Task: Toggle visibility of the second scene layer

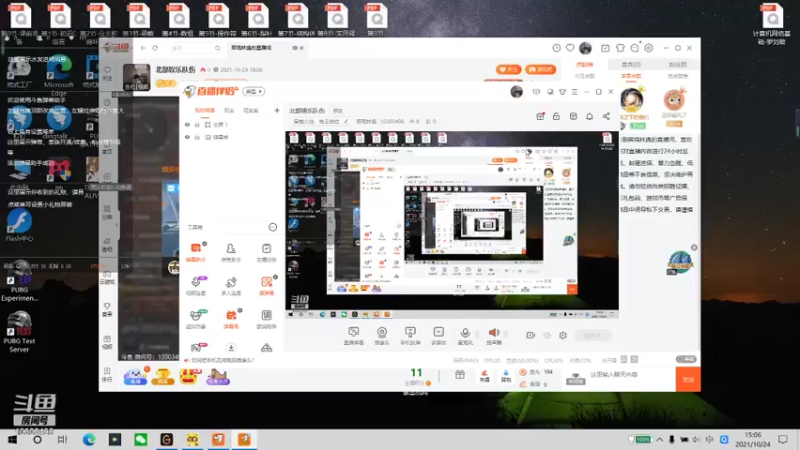Action: pos(187,137)
